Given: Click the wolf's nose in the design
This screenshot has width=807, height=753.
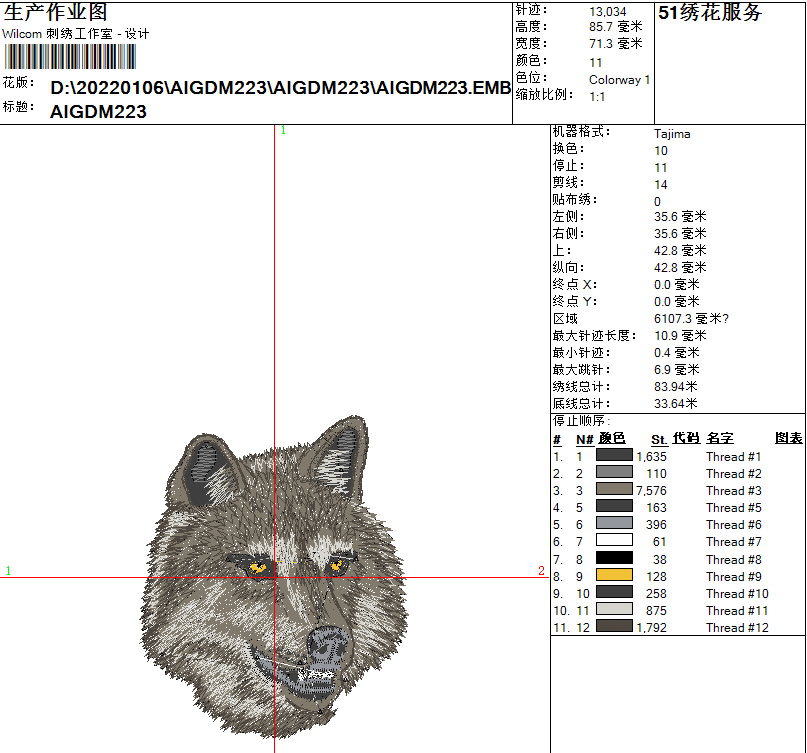Looking at the screenshot, I should [x=326, y=643].
